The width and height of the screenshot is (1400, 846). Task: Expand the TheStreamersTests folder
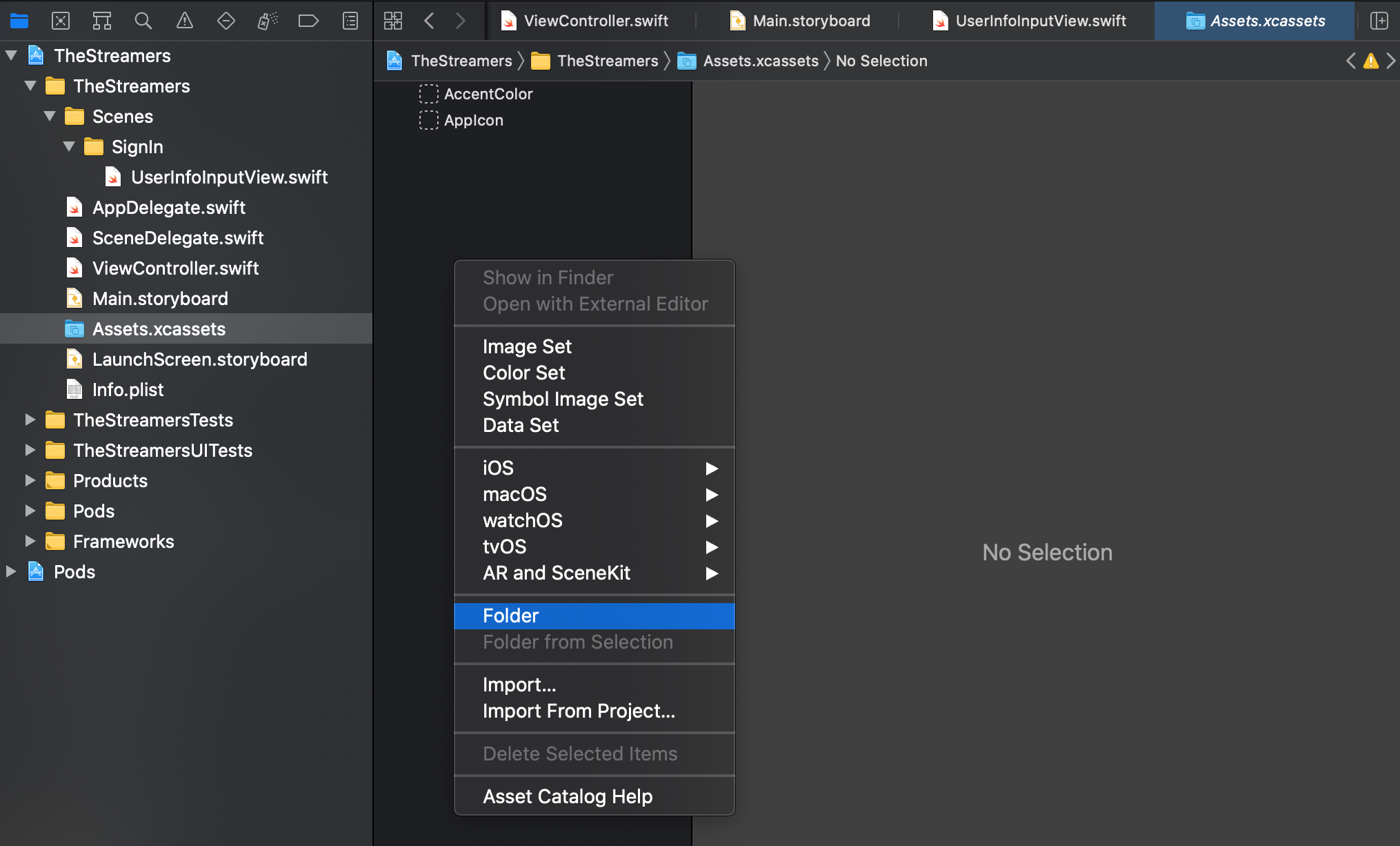[30, 420]
